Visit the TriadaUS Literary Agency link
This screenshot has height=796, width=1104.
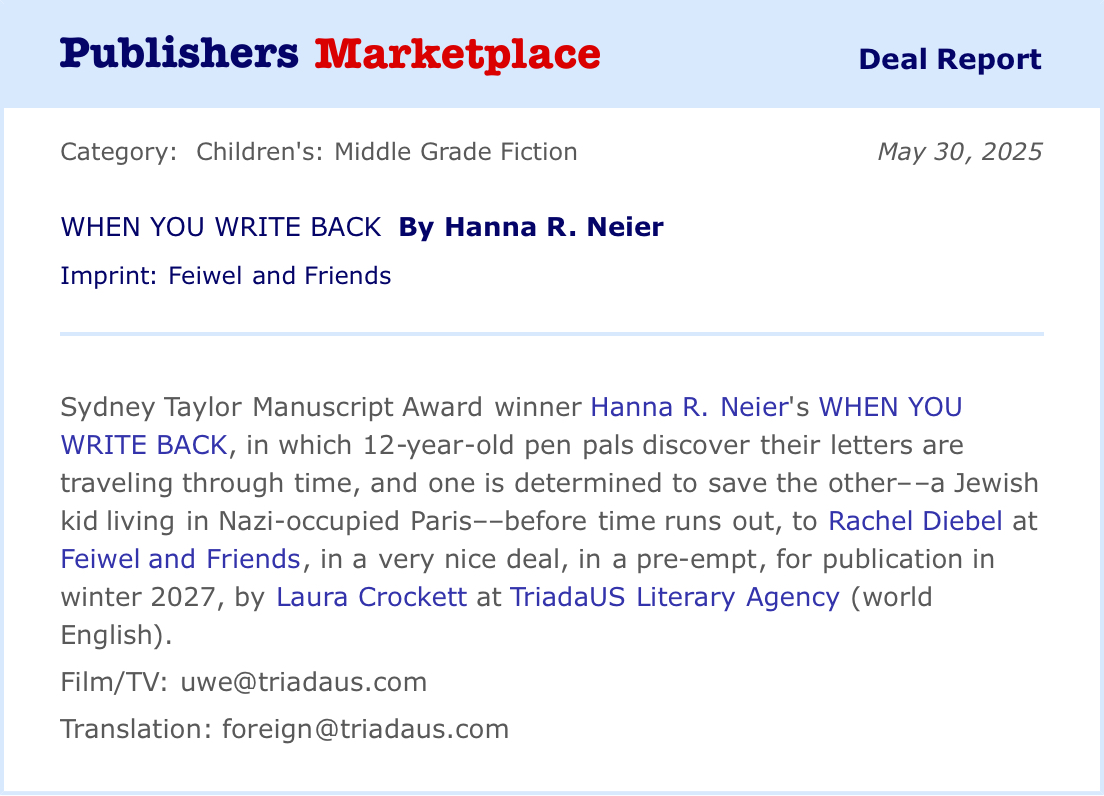tap(675, 597)
